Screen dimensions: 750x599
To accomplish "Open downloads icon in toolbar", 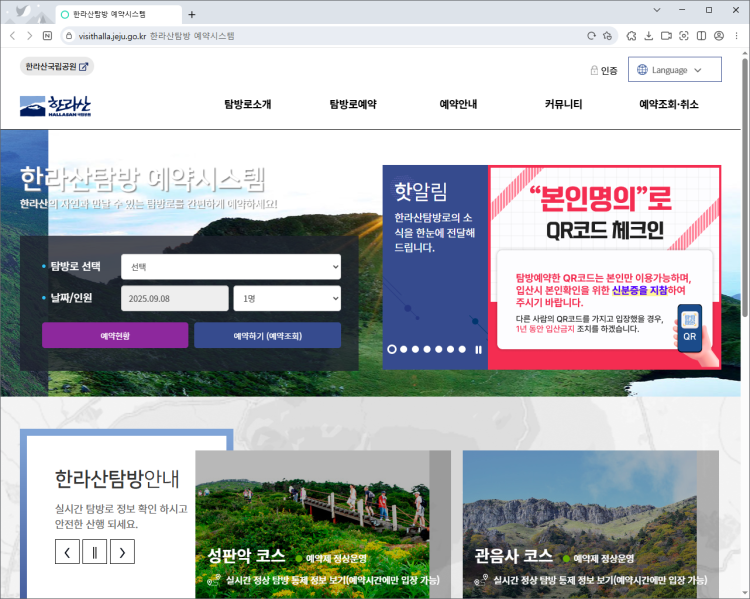I will click(649, 36).
